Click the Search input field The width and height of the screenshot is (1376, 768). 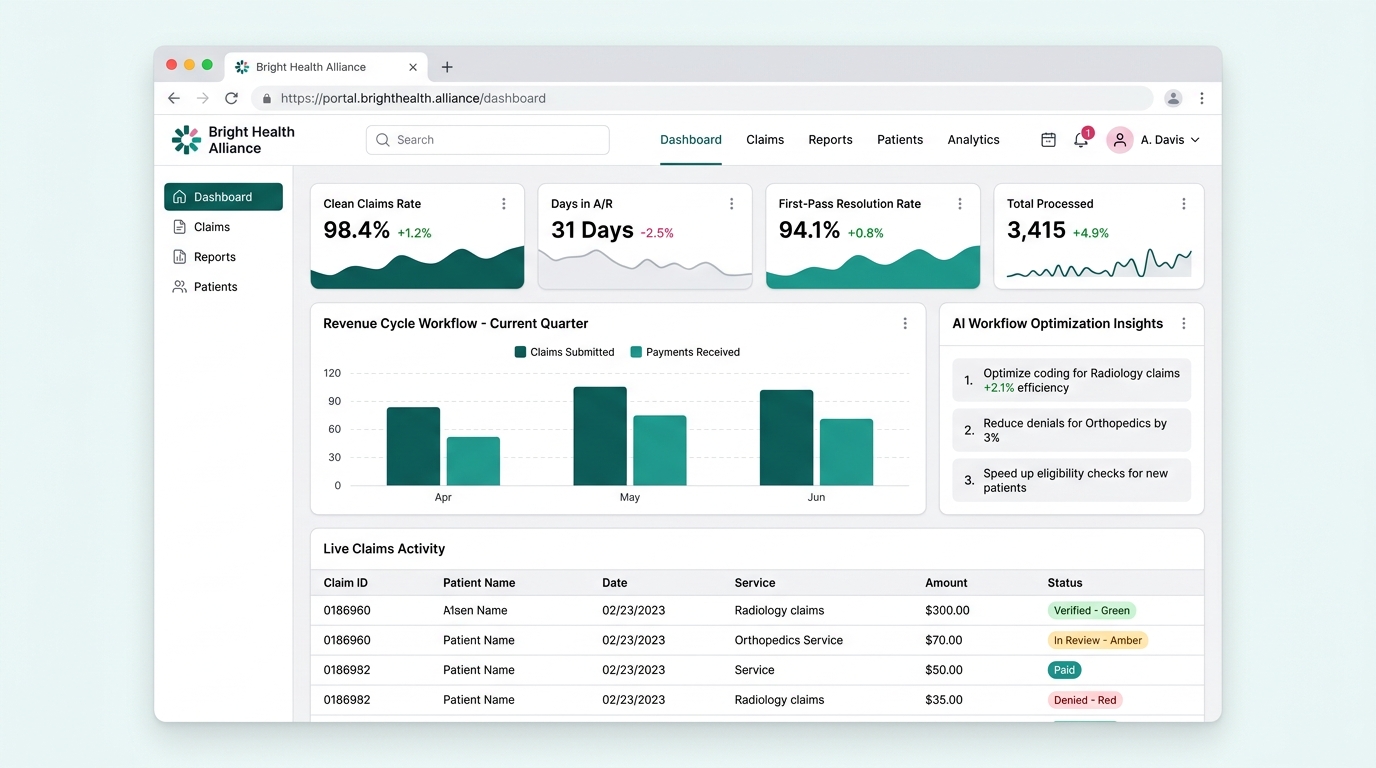(x=488, y=140)
